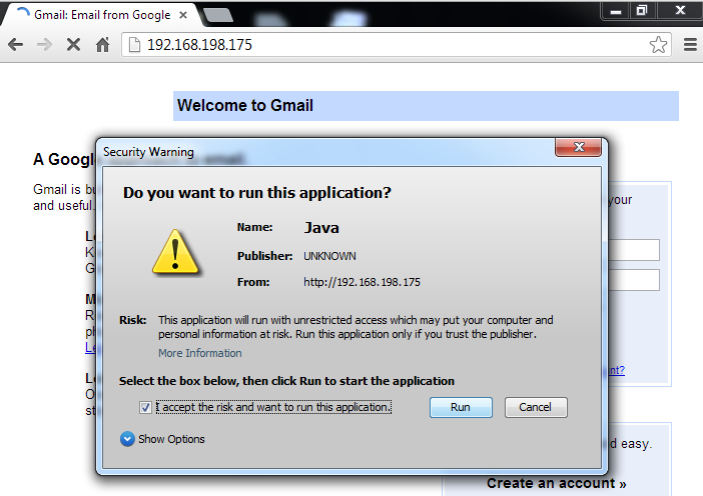Screen dimensions: 703x496
Task: Restore down the browser window
Action: 642,11
